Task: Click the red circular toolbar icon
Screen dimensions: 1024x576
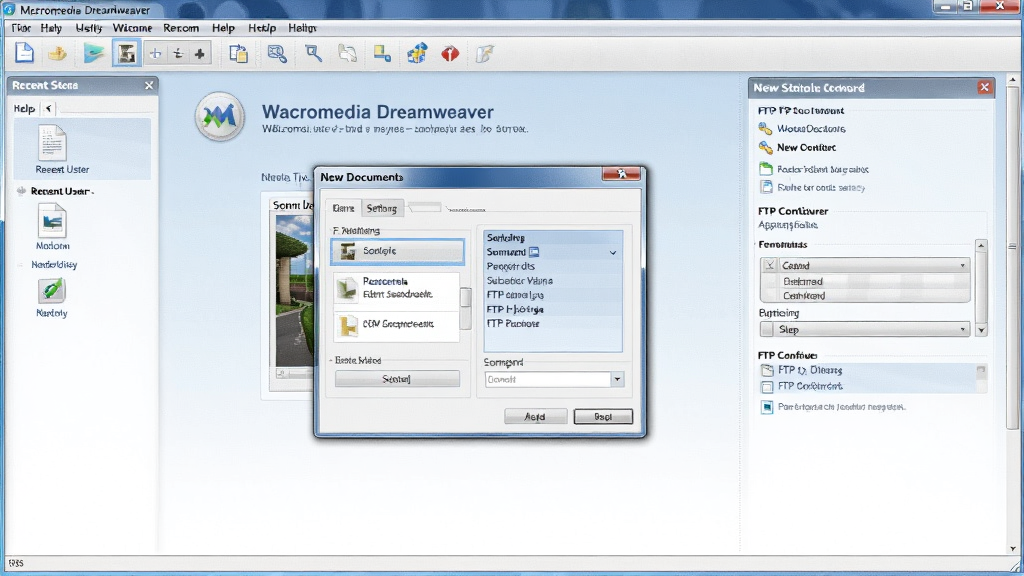Action: pyautogui.click(x=450, y=54)
